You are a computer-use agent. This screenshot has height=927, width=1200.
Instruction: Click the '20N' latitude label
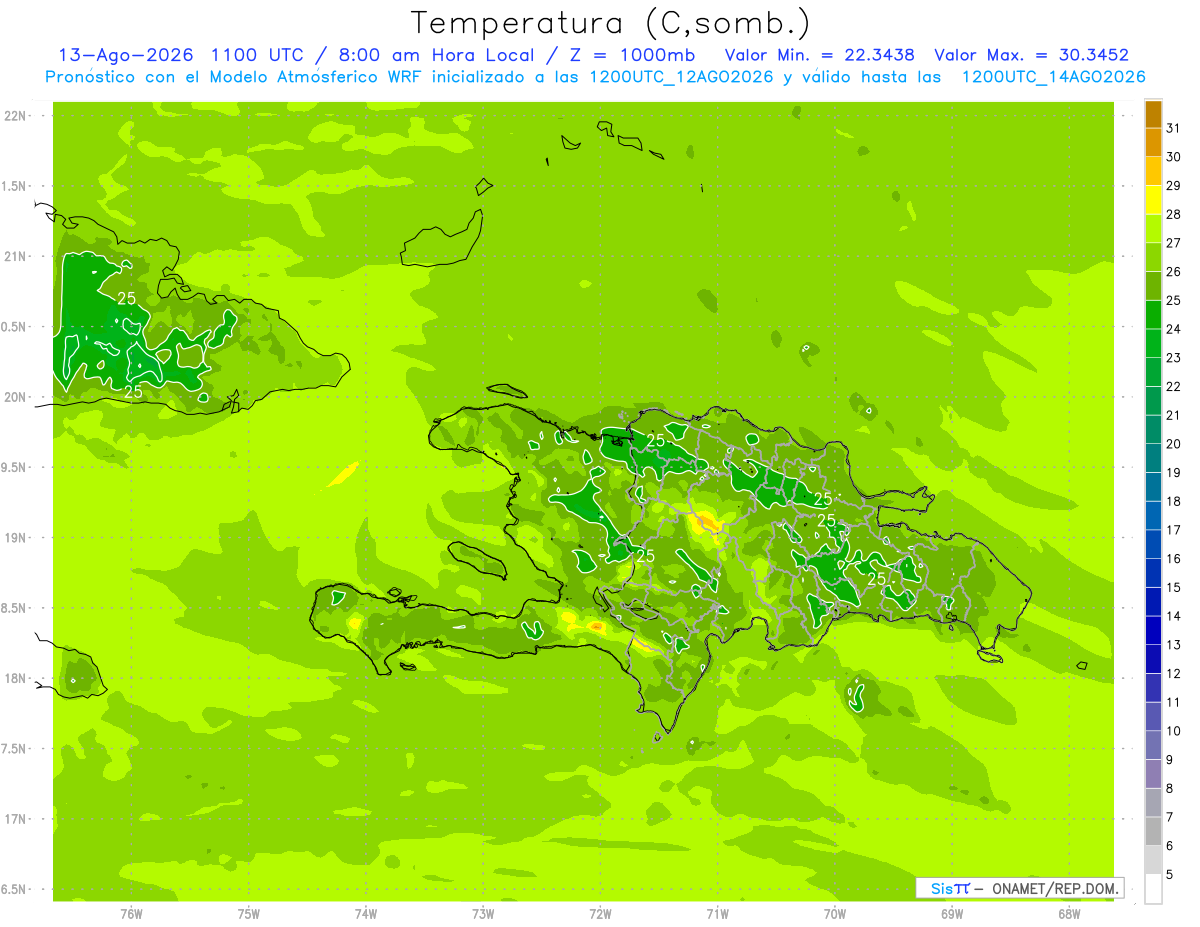pyautogui.click(x=16, y=397)
